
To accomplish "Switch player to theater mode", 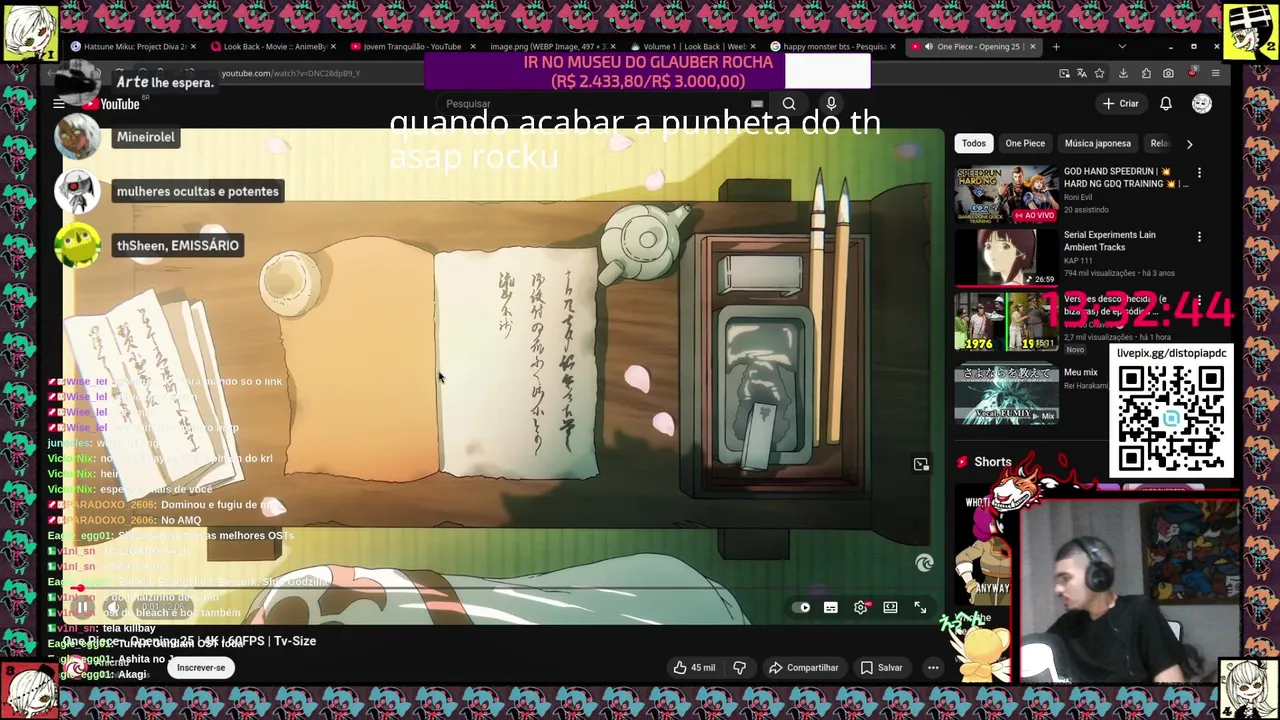I will 891,608.
